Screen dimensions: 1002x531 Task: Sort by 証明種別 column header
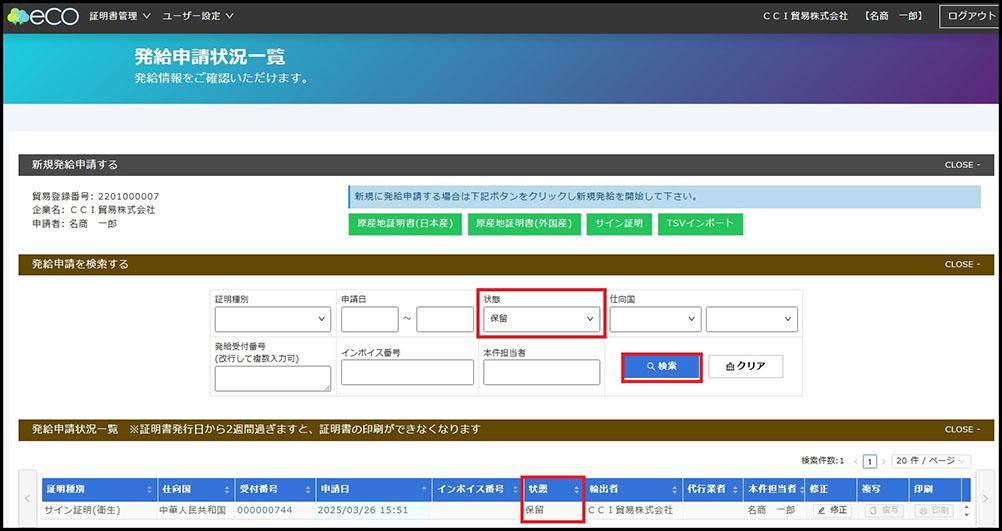(100, 489)
